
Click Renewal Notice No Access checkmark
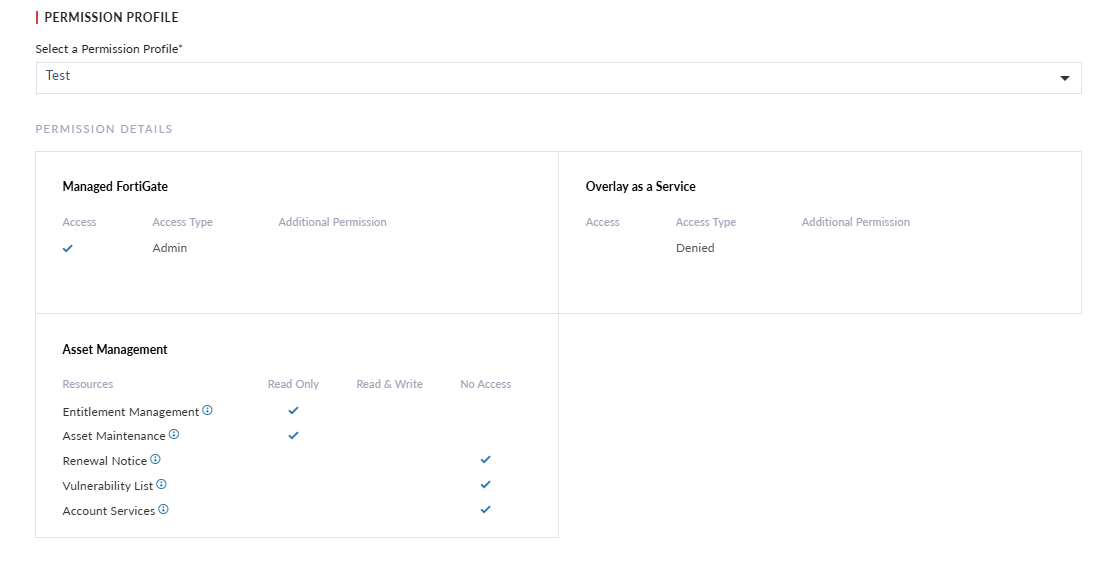tap(485, 460)
